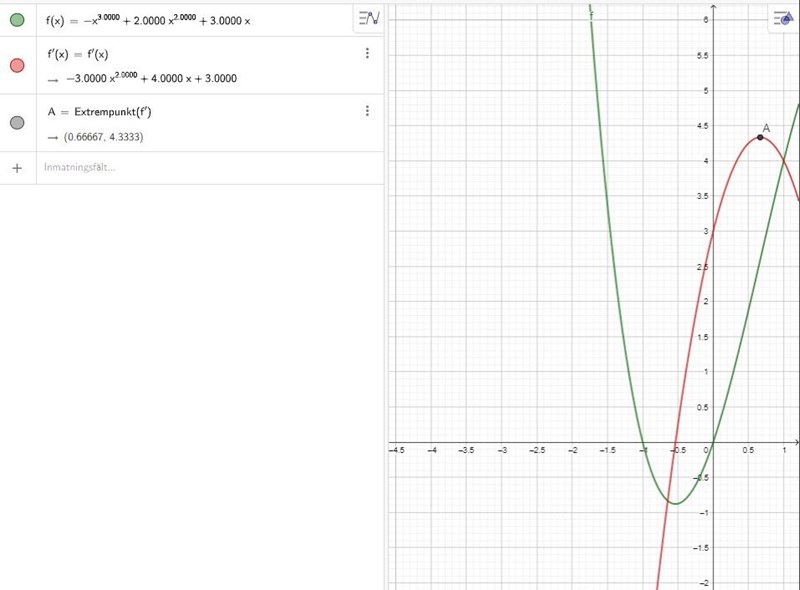
Task: Click the plus icon beside the input field
Action: tap(16, 168)
